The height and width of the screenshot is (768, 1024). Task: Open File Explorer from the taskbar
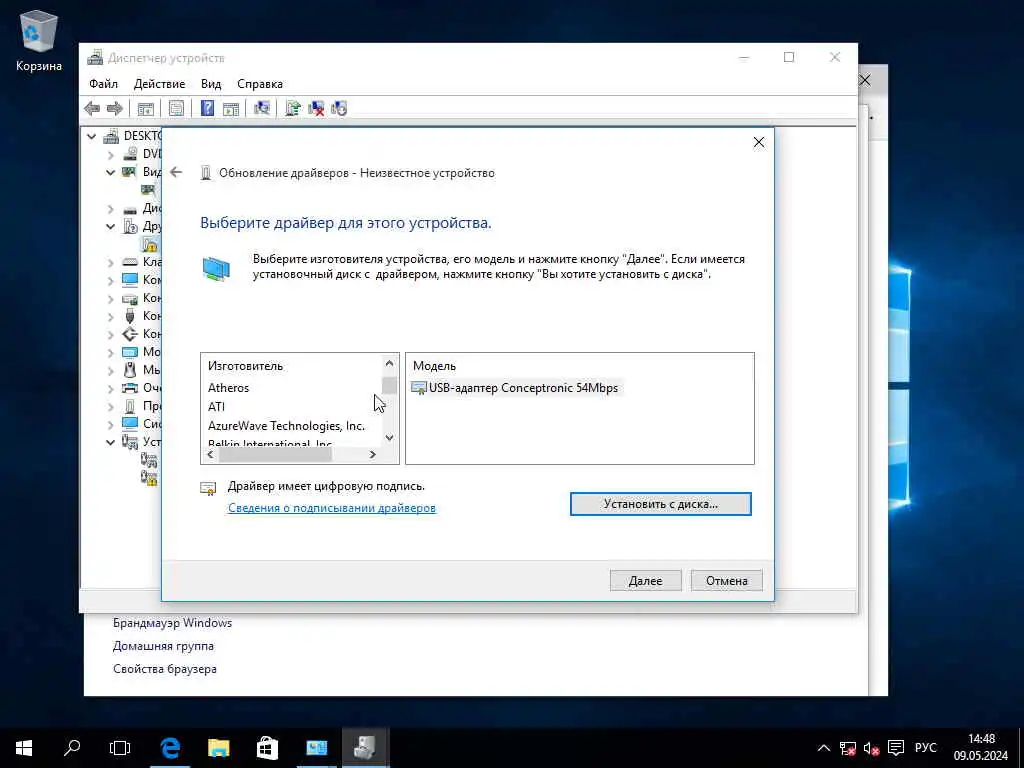point(219,748)
